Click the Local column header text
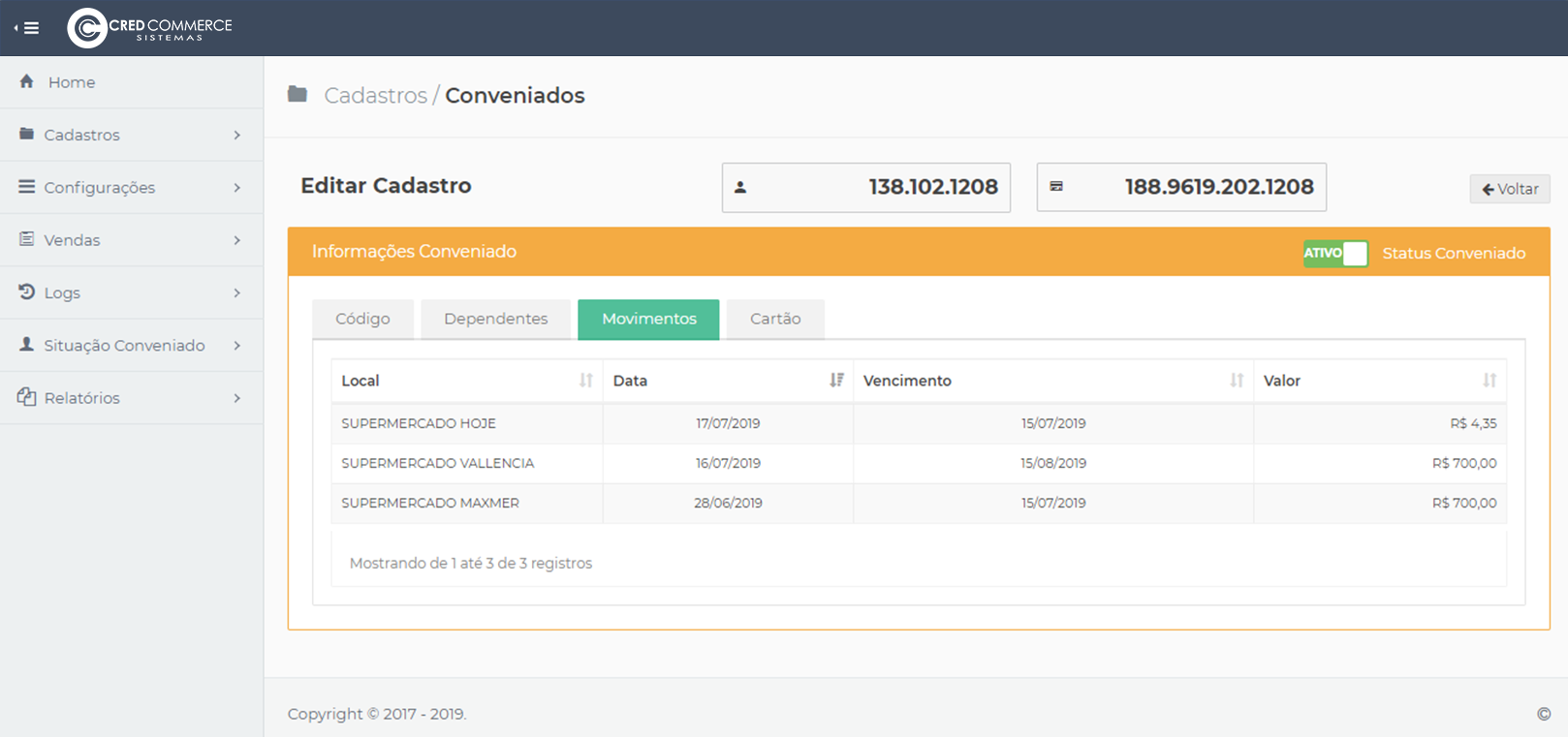This screenshot has width=1568, height=737. point(361,381)
